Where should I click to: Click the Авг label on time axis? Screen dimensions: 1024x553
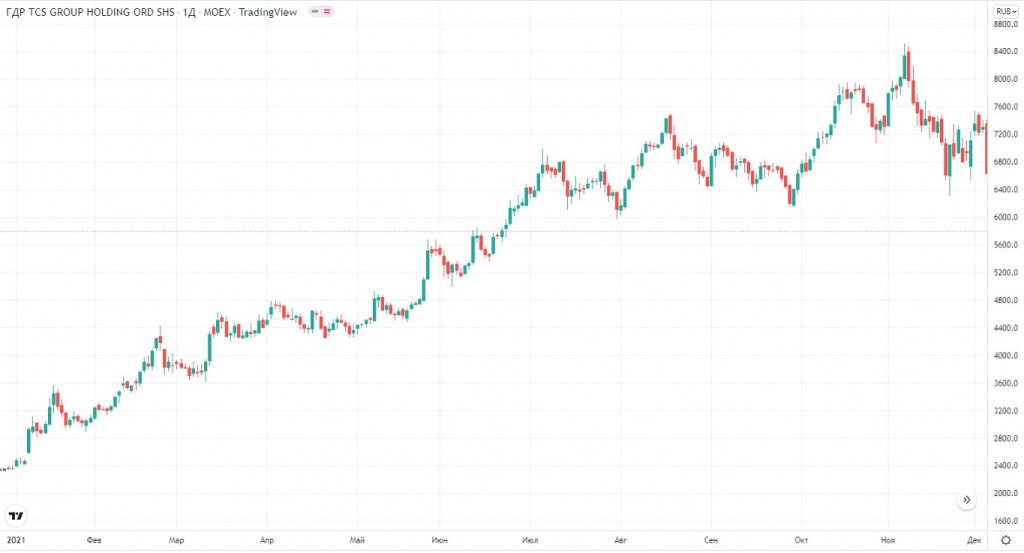click(x=621, y=539)
